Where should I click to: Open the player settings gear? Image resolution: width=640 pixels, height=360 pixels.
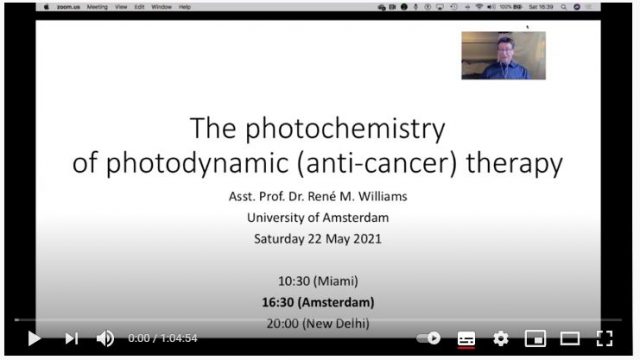point(501,338)
